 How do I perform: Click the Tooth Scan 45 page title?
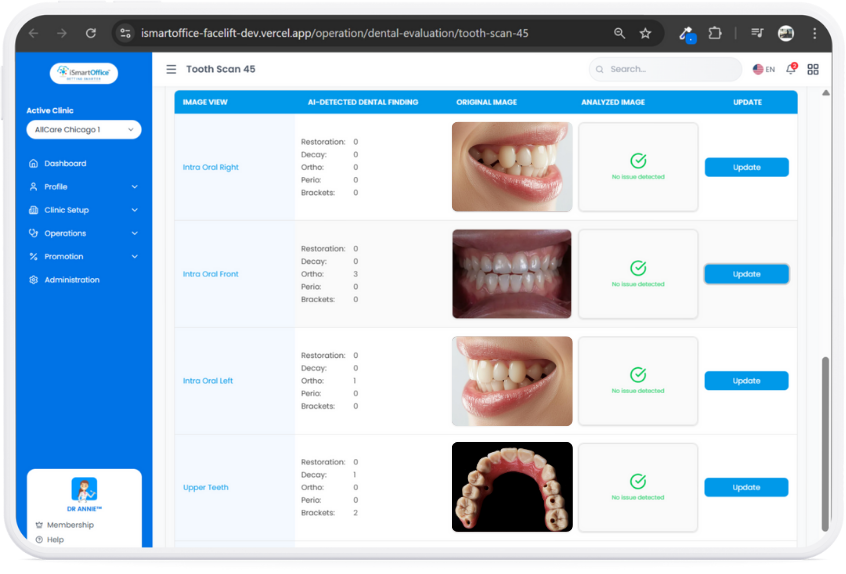(221, 69)
